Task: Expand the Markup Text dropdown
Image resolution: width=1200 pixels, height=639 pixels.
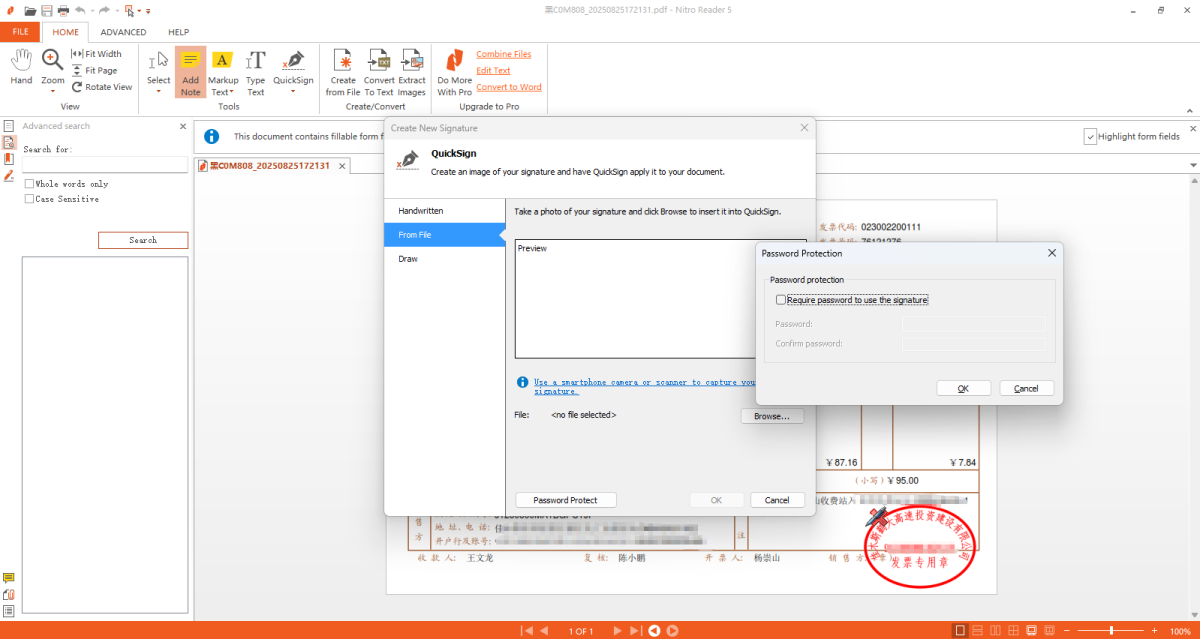Action: [232, 92]
